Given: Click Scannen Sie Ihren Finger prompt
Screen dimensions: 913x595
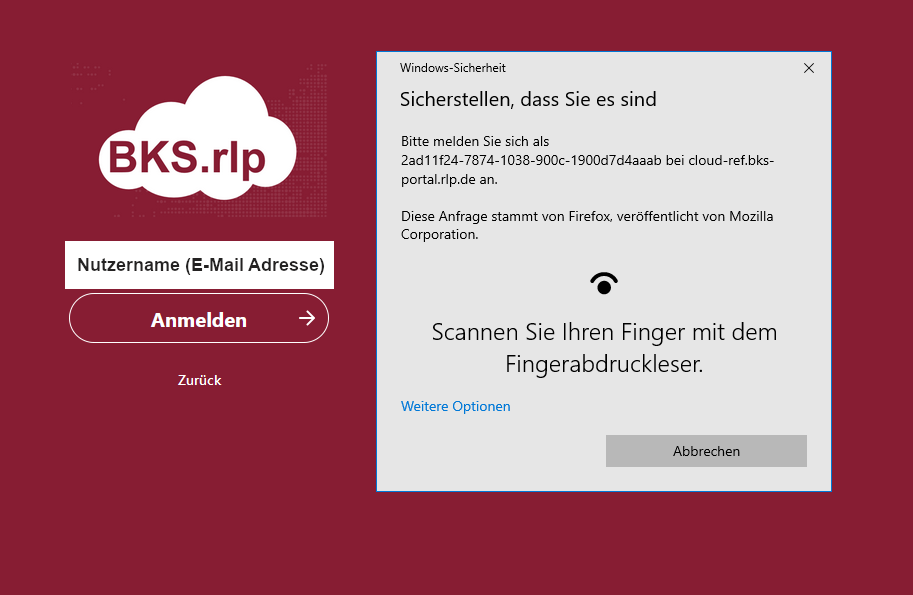Looking at the screenshot, I should tap(604, 332).
